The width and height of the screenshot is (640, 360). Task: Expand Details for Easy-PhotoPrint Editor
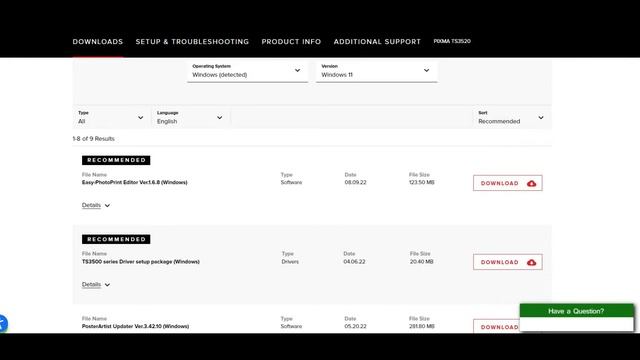[x=96, y=205]
